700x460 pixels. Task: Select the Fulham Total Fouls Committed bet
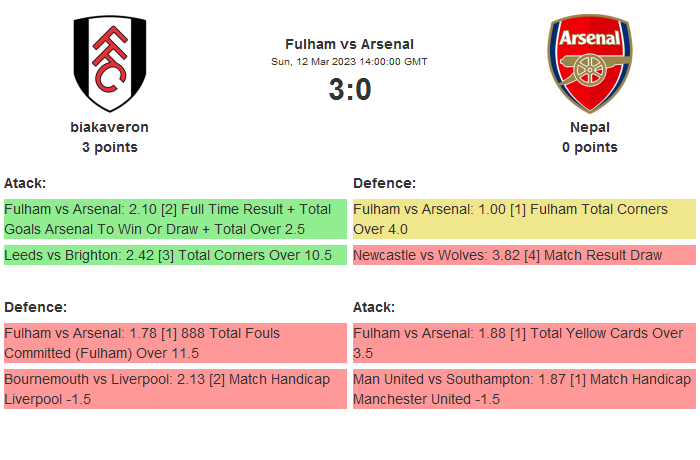(x=175, y=343)
